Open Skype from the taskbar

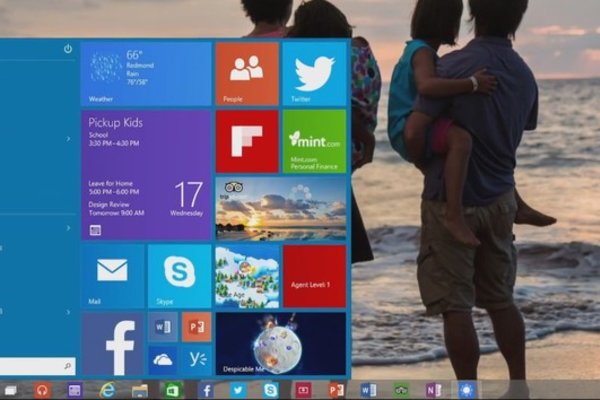click(271, 390)
